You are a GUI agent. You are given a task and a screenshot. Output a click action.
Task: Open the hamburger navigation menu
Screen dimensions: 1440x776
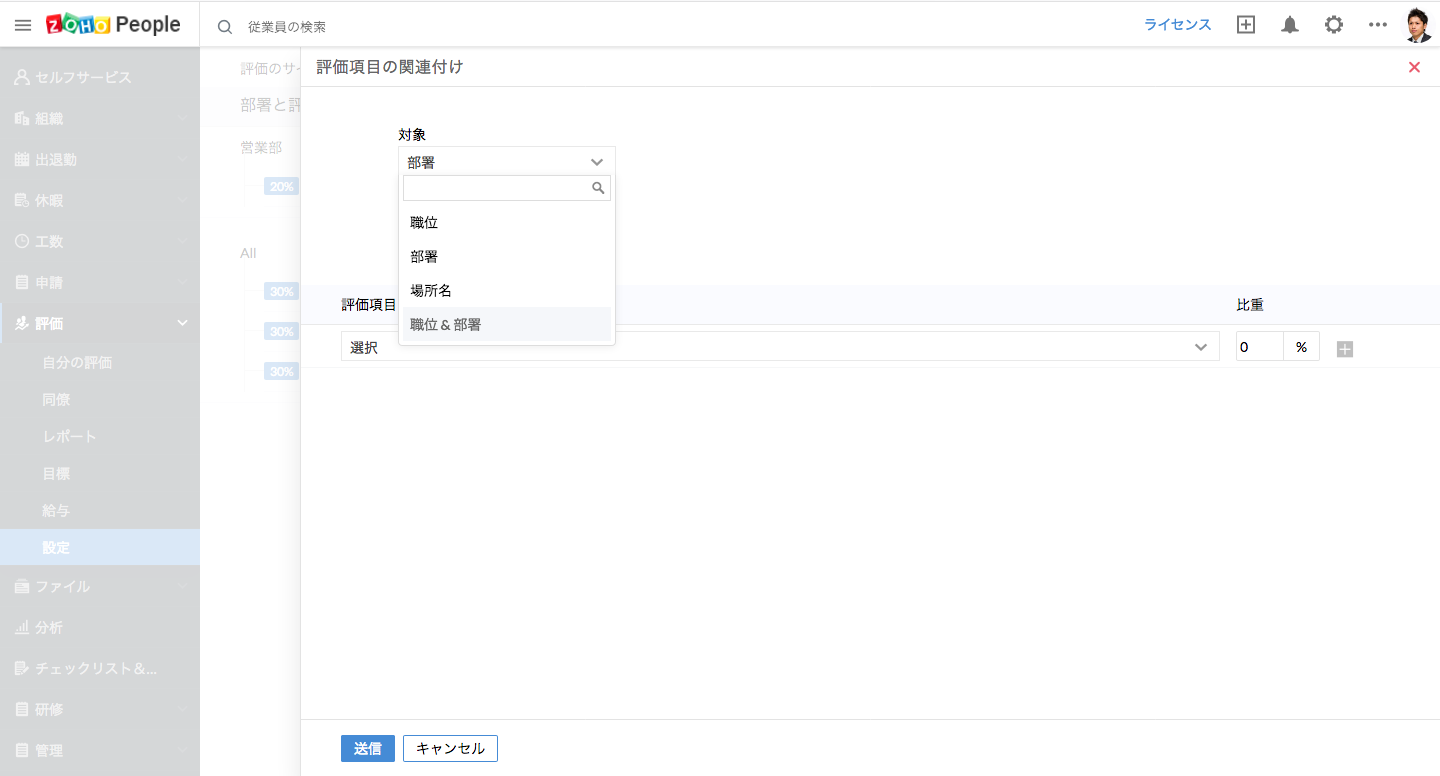point(23,25)
